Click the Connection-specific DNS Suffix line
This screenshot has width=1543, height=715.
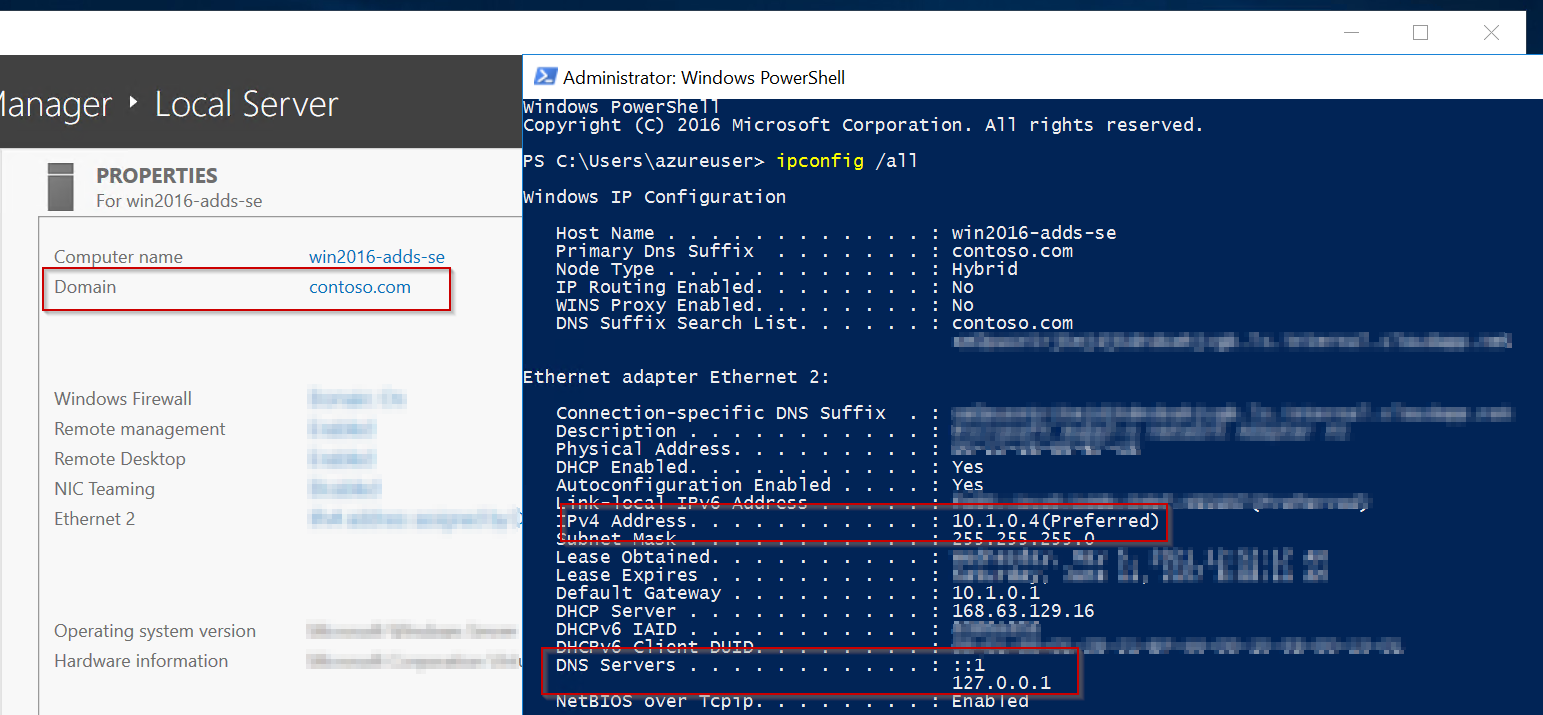[x=1034, y=413]
